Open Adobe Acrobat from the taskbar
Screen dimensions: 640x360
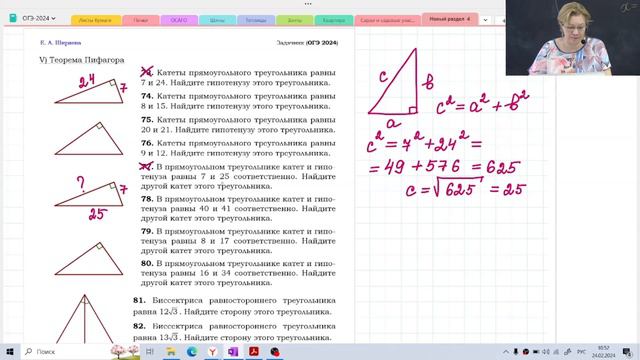pos(254,351)
